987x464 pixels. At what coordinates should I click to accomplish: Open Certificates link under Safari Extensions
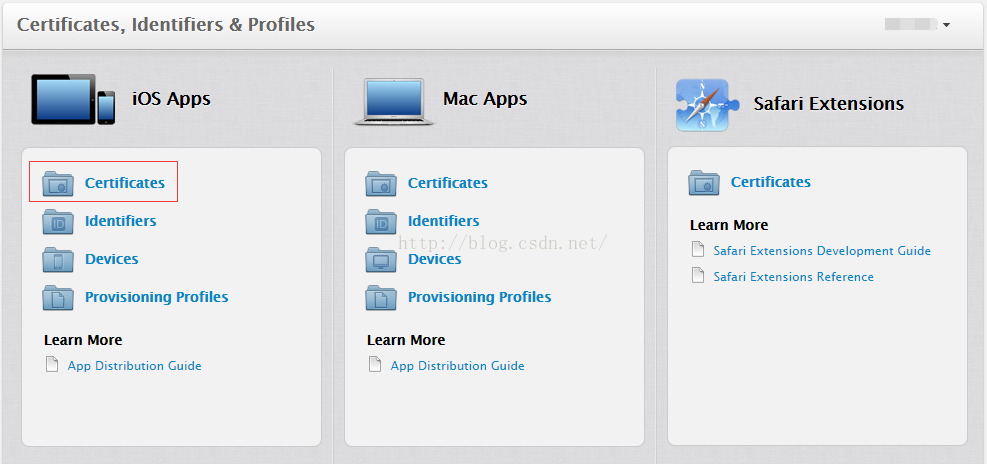coord(770,182)
